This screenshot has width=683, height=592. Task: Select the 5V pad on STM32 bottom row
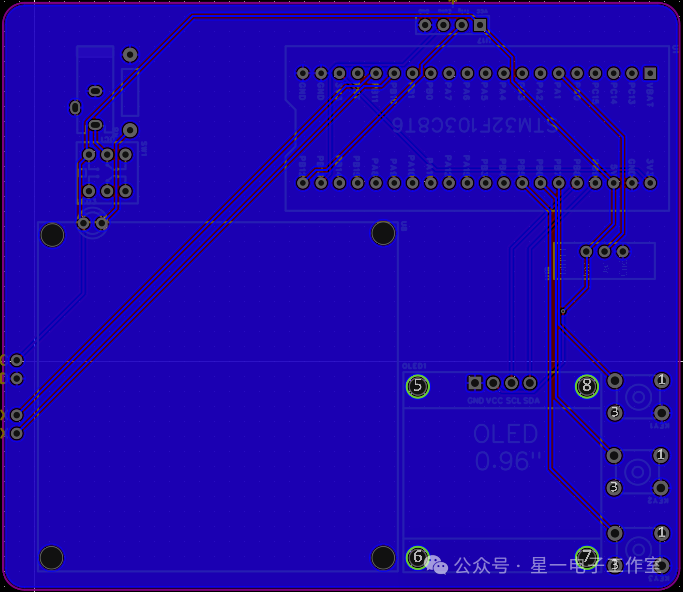coord(613,183)
